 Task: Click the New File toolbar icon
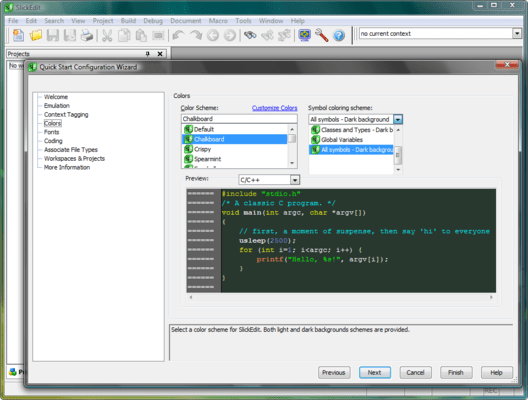(x=18, y=35)
